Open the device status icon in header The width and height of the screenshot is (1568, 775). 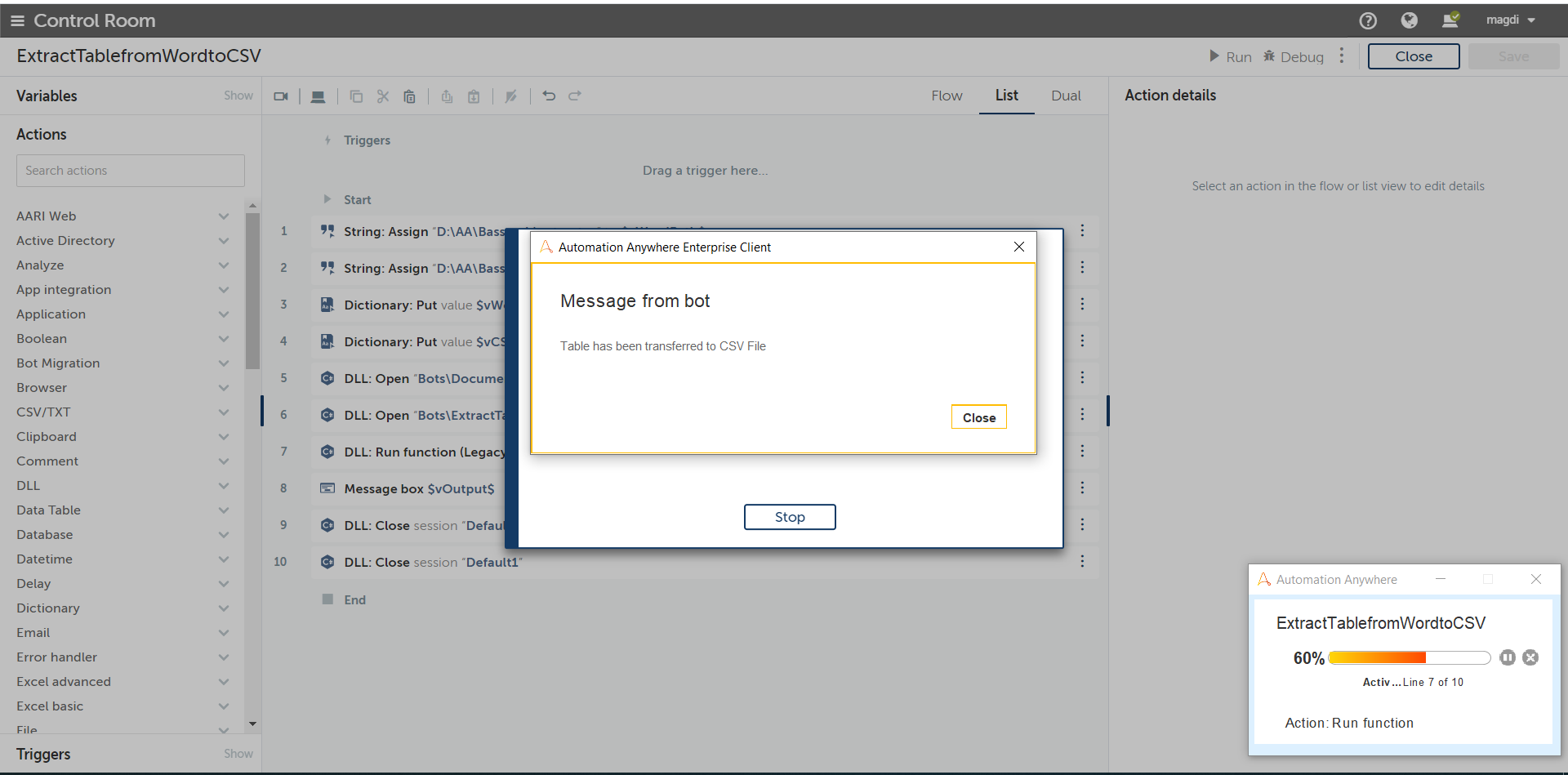(1450, 20)
